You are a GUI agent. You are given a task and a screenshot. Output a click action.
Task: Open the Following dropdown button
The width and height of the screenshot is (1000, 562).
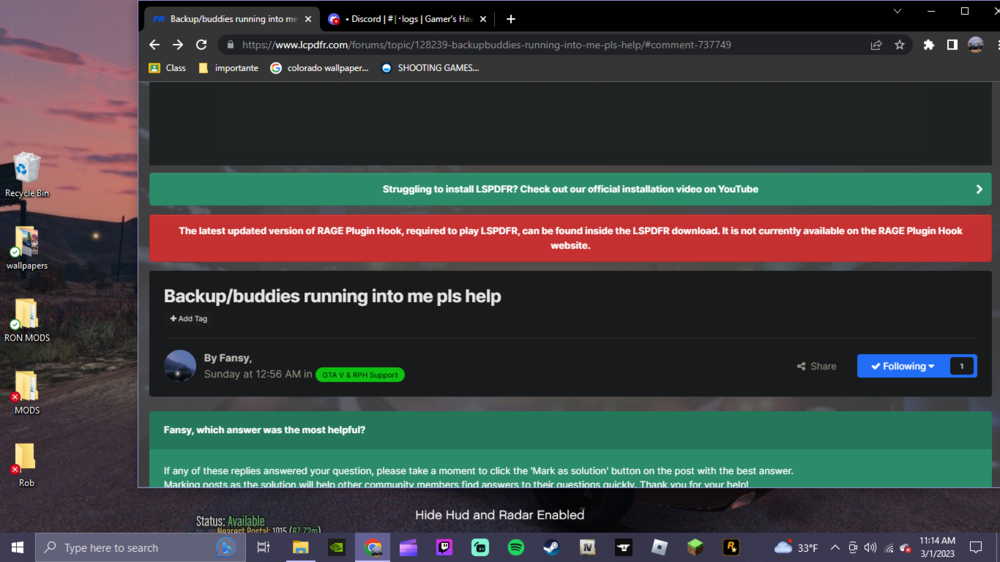pos(902,366)
